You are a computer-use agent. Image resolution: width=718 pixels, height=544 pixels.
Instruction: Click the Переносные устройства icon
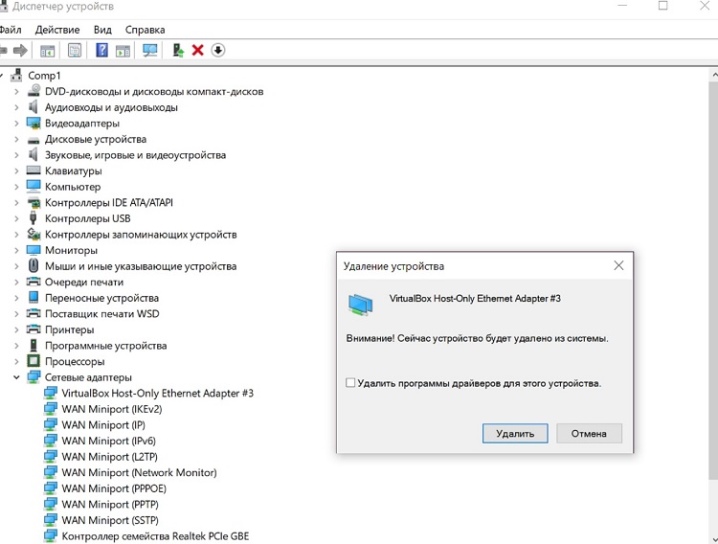point(33,298)
